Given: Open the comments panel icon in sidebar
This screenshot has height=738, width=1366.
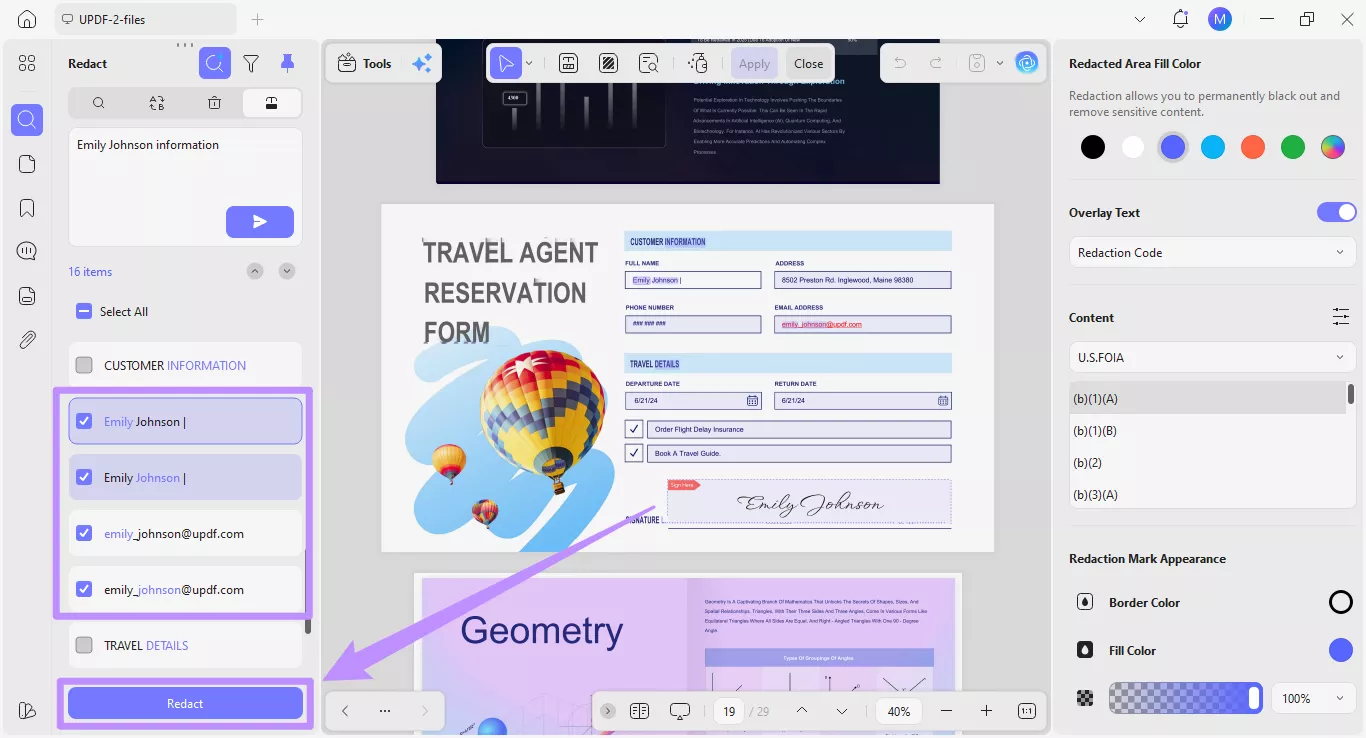Looking at the screenshot, I should (27, 251).
